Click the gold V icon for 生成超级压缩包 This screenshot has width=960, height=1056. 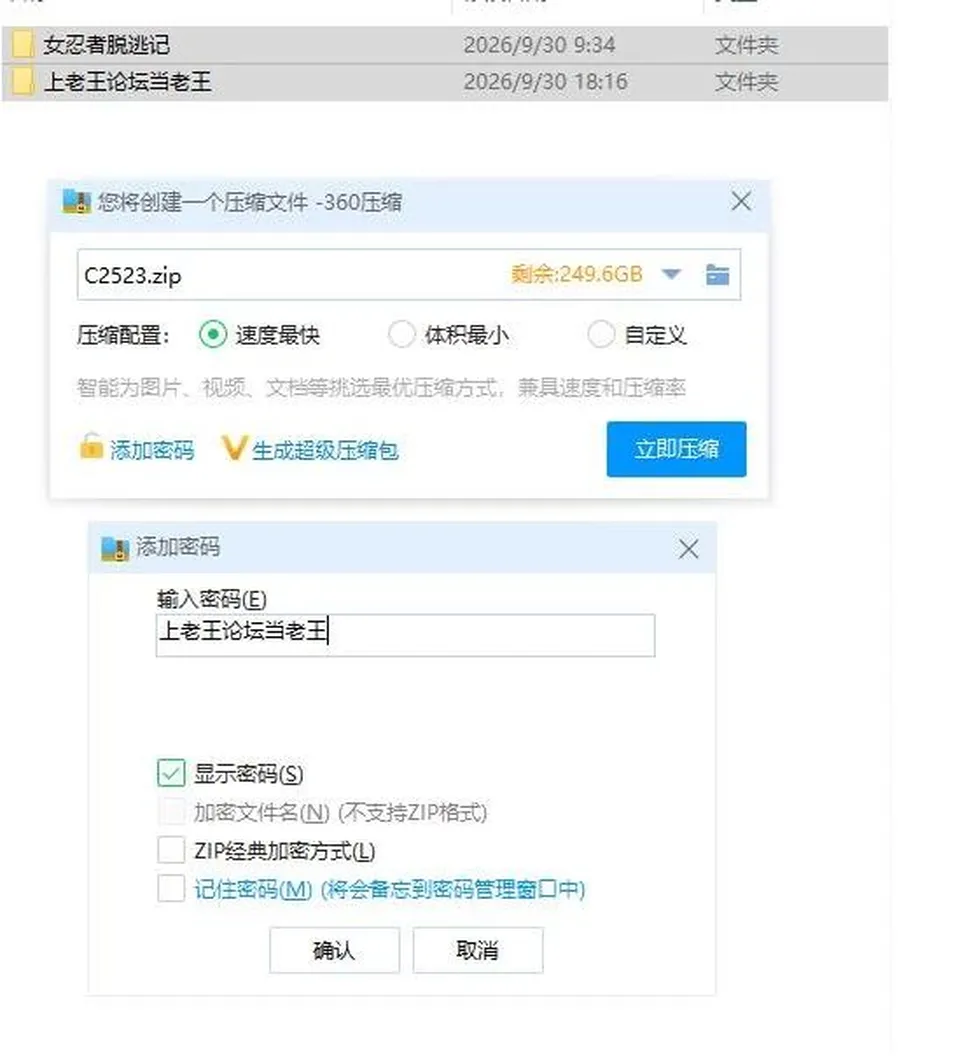point(234,448)
